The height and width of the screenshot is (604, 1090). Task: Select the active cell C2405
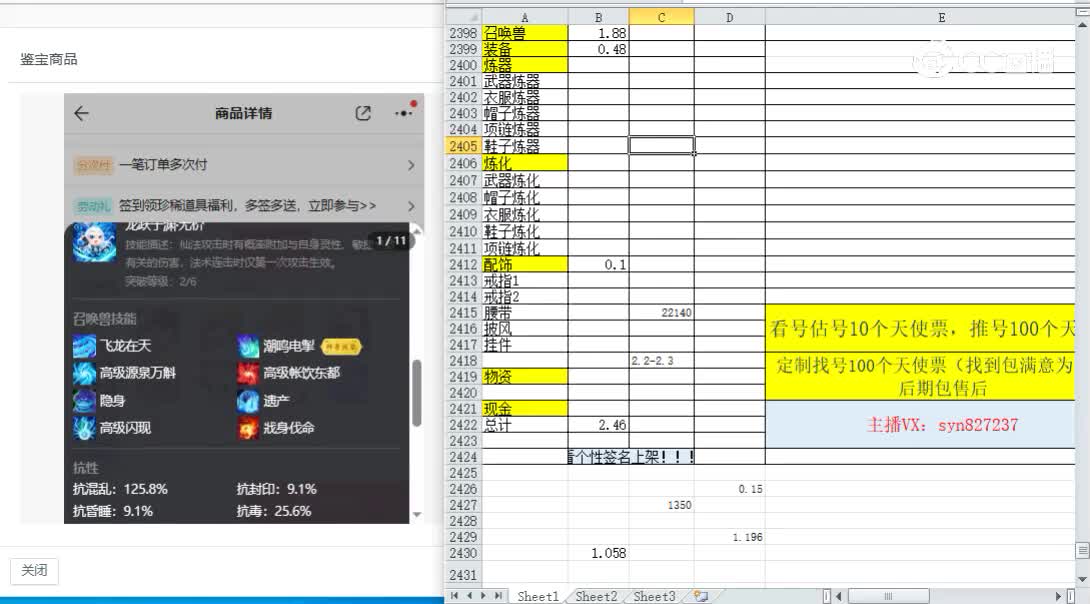[x=661, y=146]
